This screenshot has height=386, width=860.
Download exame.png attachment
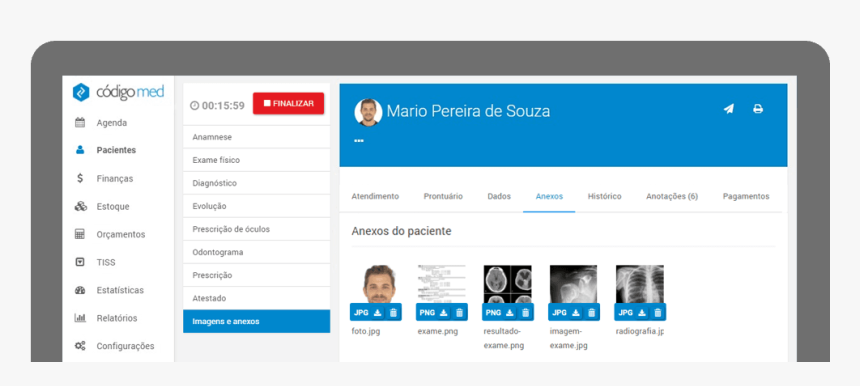[x=443, y=313]
